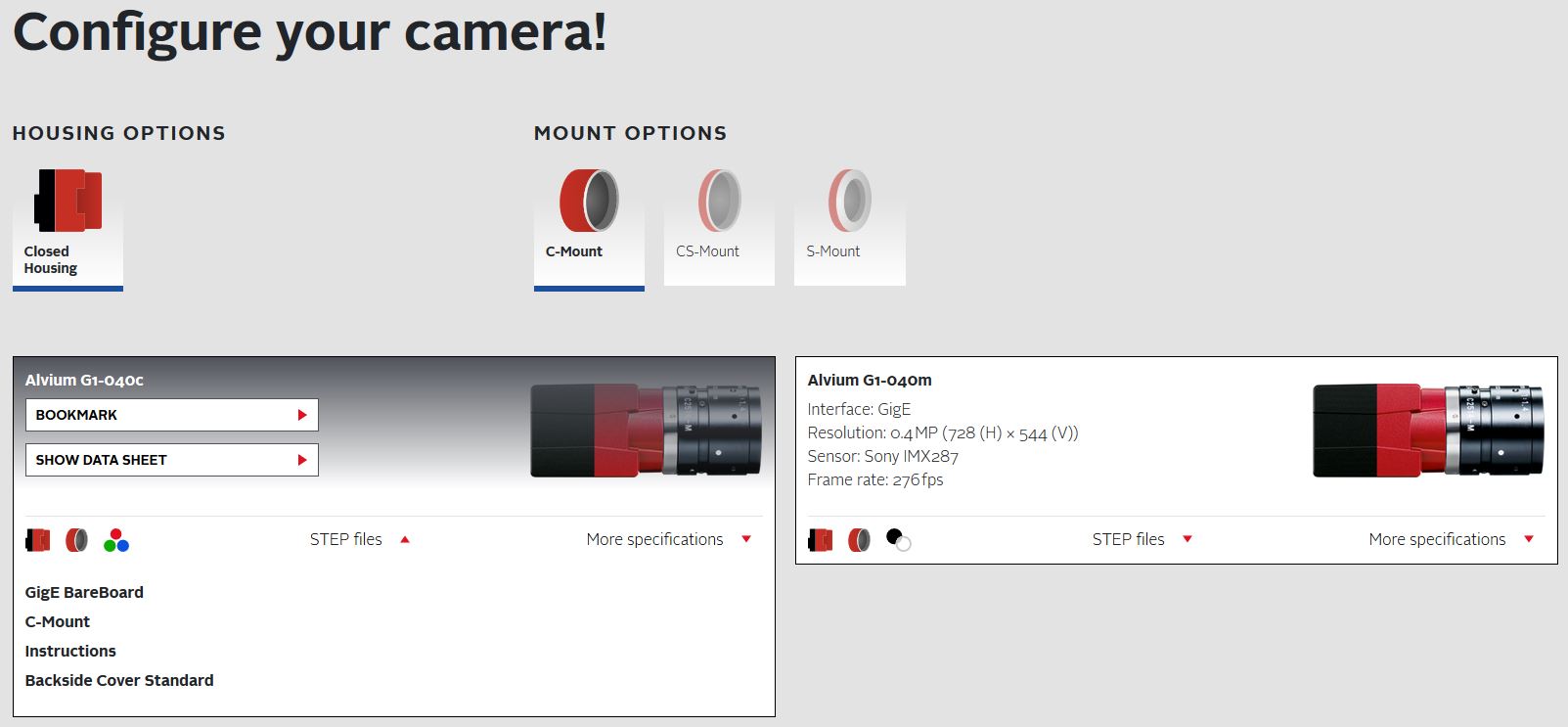Click the BOOKMARK button

point(172,415)
